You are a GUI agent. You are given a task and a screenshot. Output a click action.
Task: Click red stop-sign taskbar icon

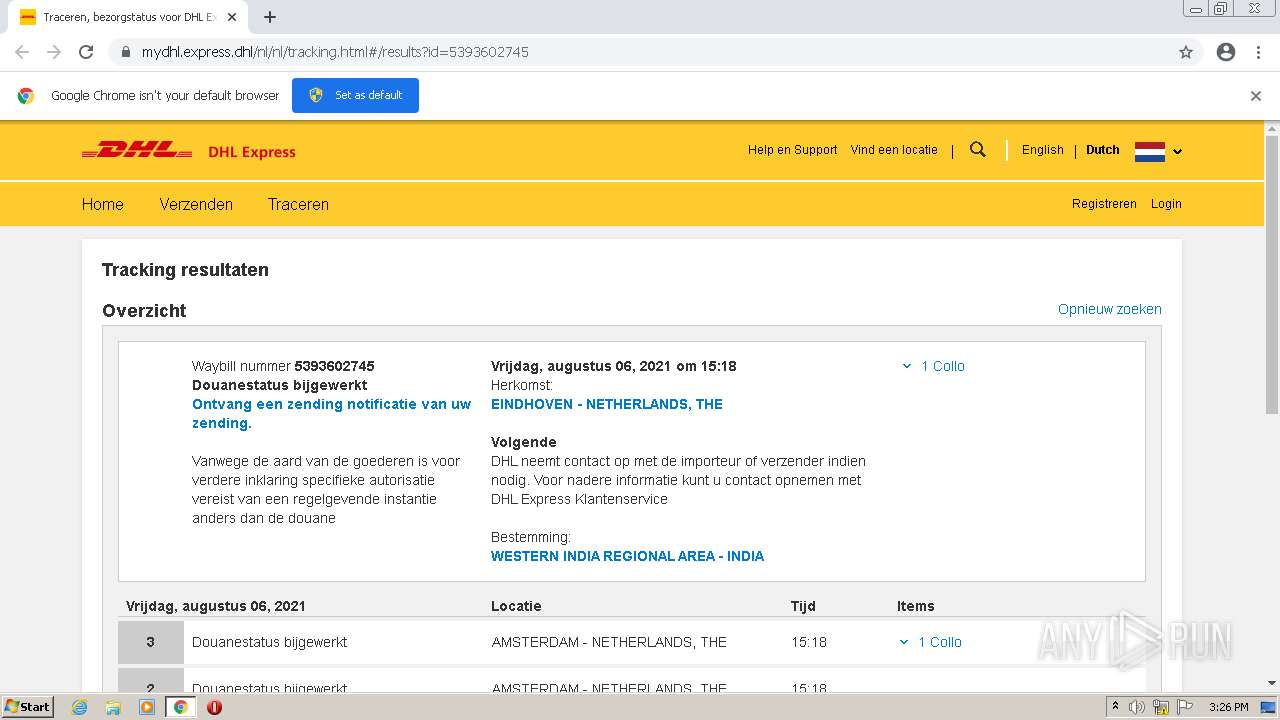214,707
